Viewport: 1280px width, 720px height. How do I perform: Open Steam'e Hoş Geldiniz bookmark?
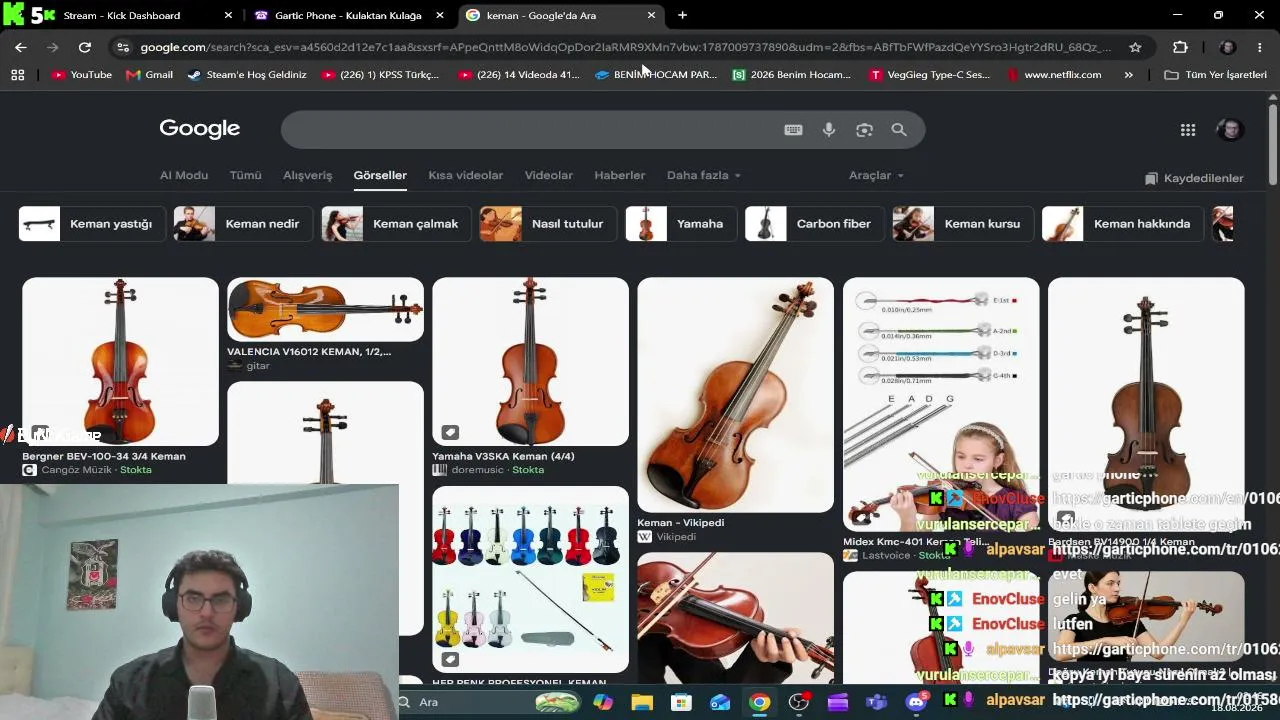pyautogui.click(x=247, y=75)
